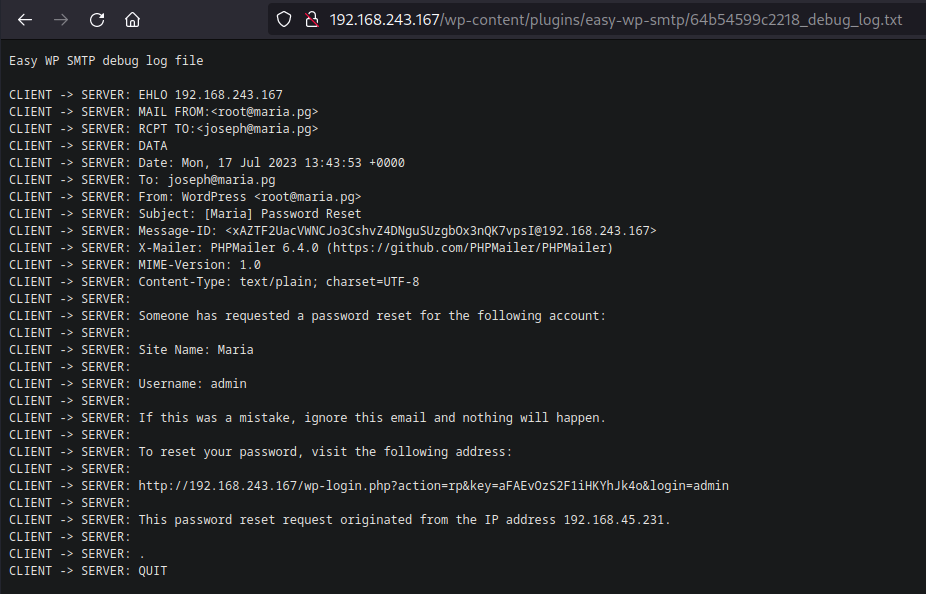Go back to the previous page

pos(25,19)
